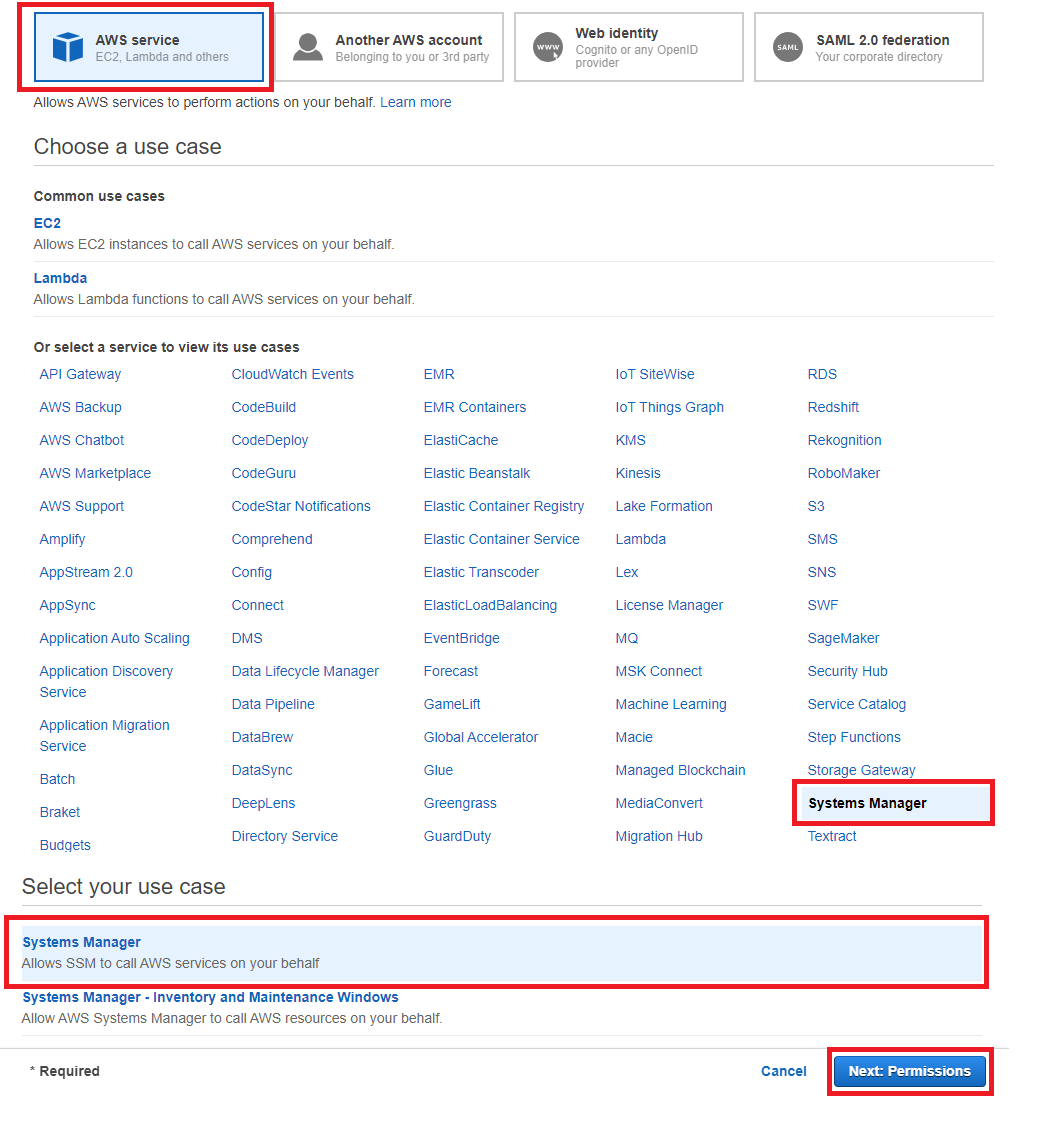The image size is (1044, 1126).
Task: Open the Learn more link
Action: (416, 103)
